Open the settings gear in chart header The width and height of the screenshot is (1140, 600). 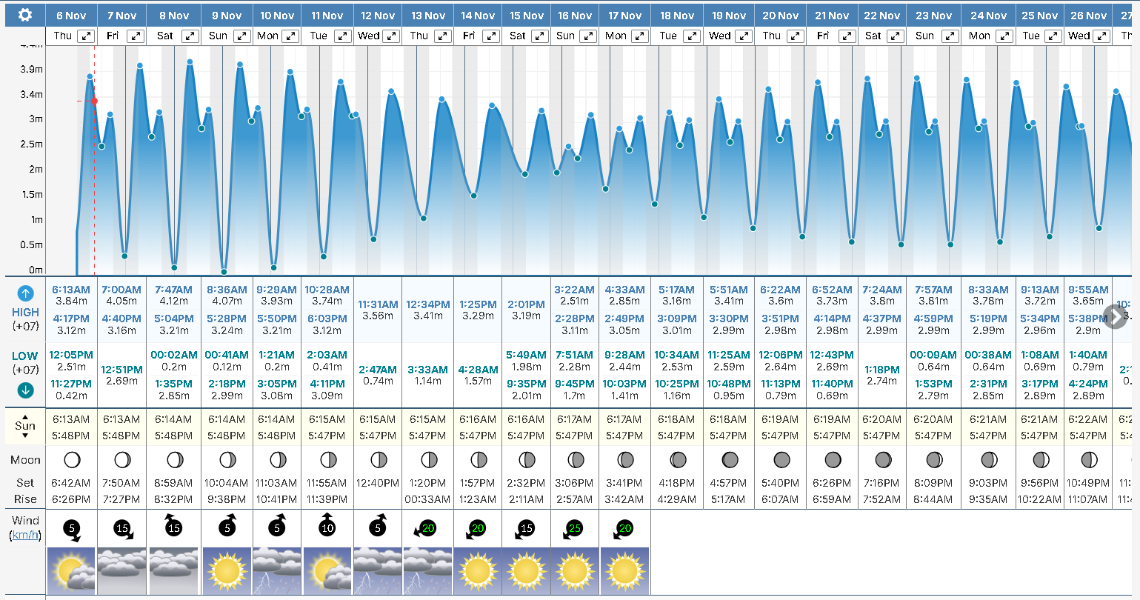[x=25, y=15]
